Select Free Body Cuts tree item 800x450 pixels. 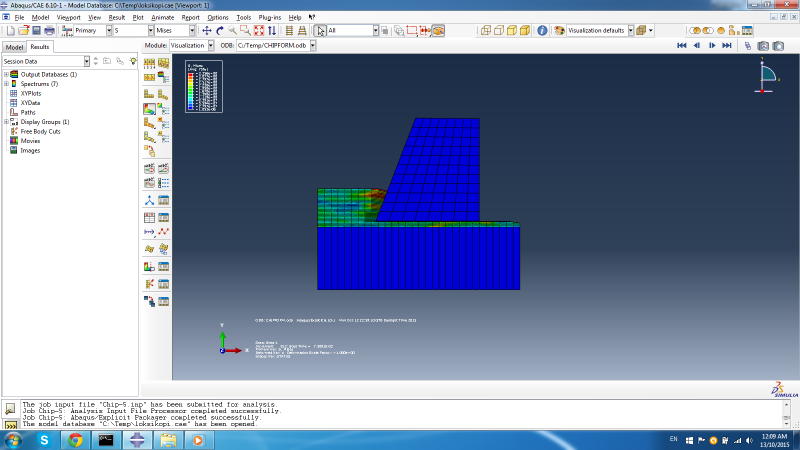click(40, 131)
